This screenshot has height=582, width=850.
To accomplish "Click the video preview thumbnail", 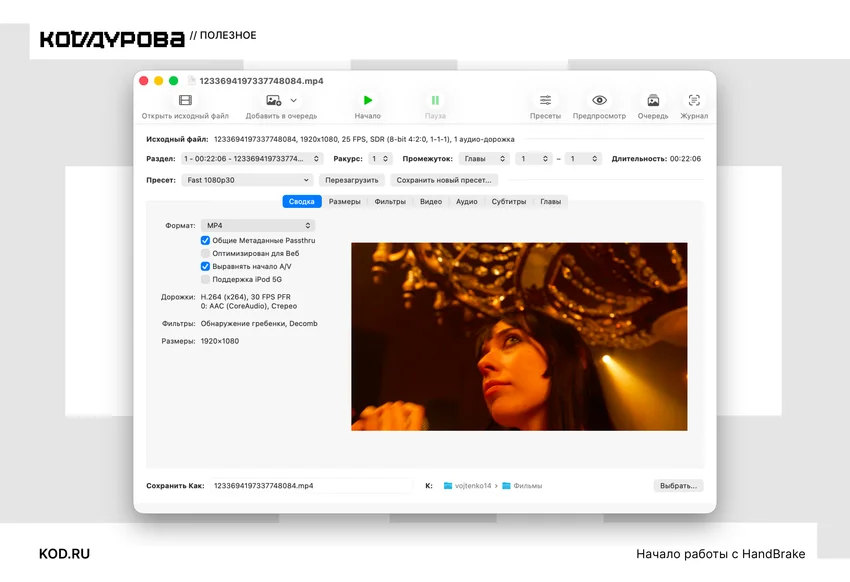I will 519,337.
